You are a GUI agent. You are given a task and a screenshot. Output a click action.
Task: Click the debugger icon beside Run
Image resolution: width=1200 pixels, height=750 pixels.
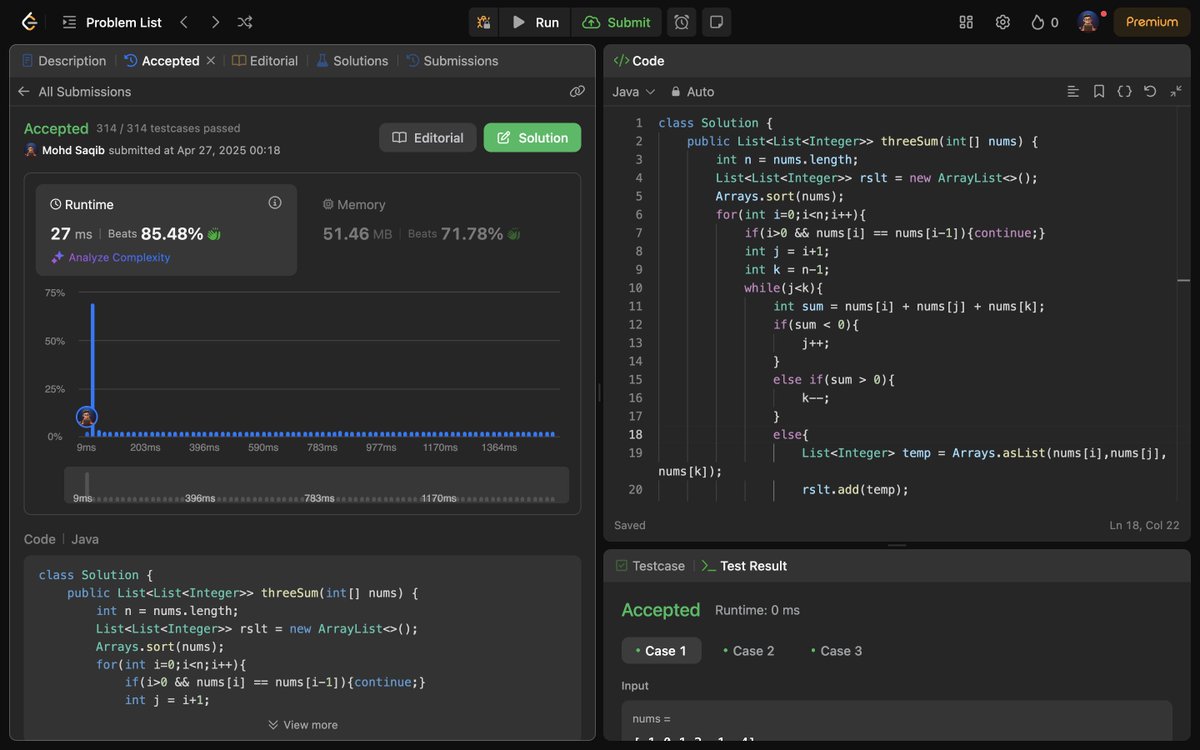[484, 22]
